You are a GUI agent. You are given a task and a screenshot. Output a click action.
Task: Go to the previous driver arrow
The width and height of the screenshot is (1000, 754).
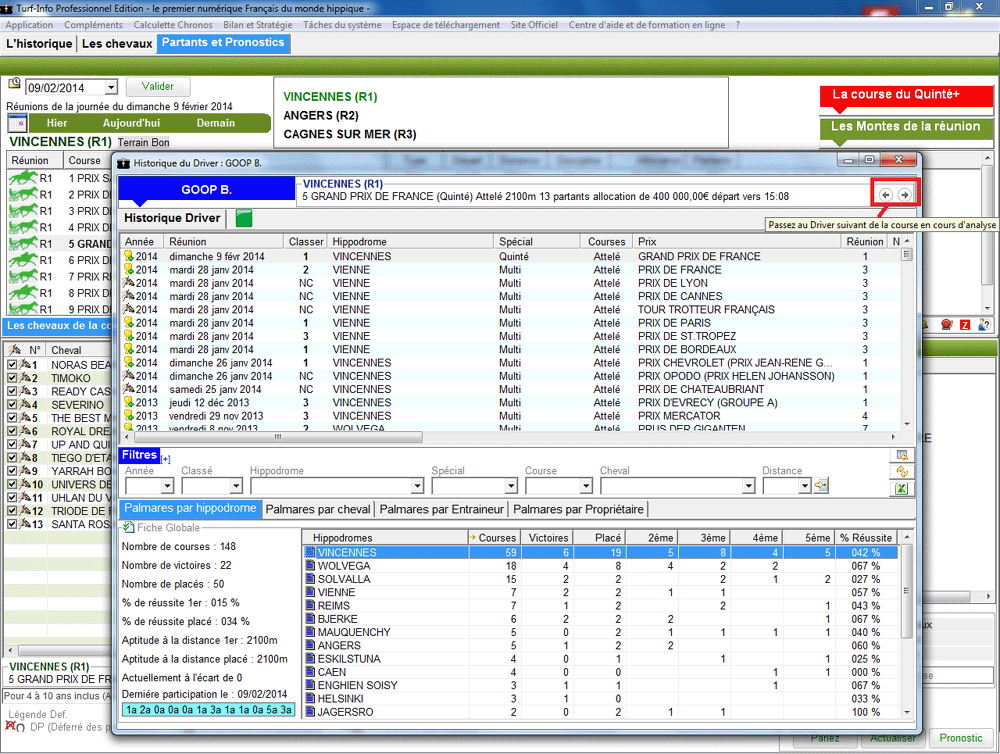coord(886,195)
